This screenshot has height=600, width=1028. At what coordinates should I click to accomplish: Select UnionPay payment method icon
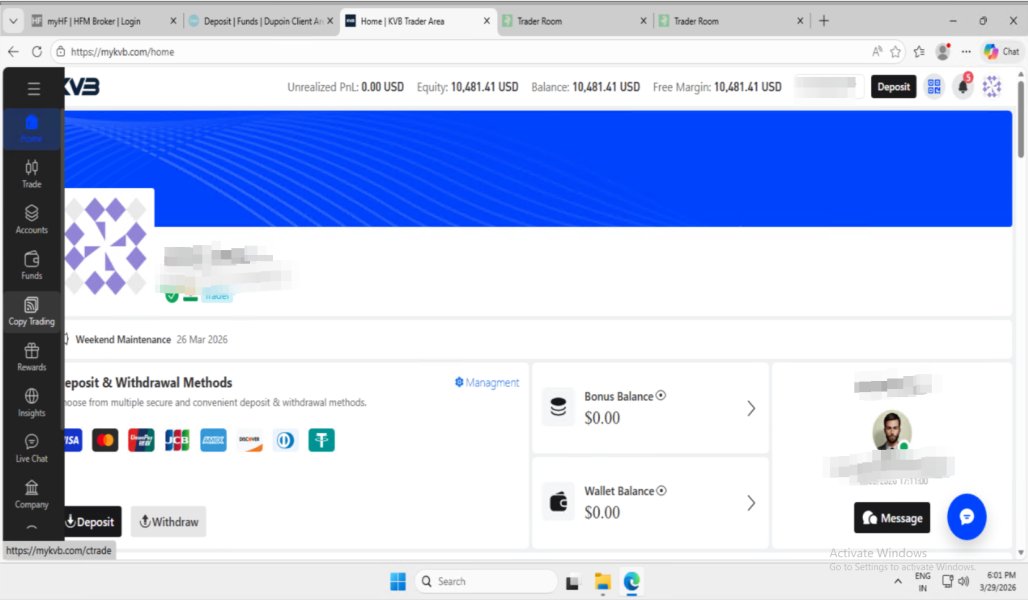141,440
